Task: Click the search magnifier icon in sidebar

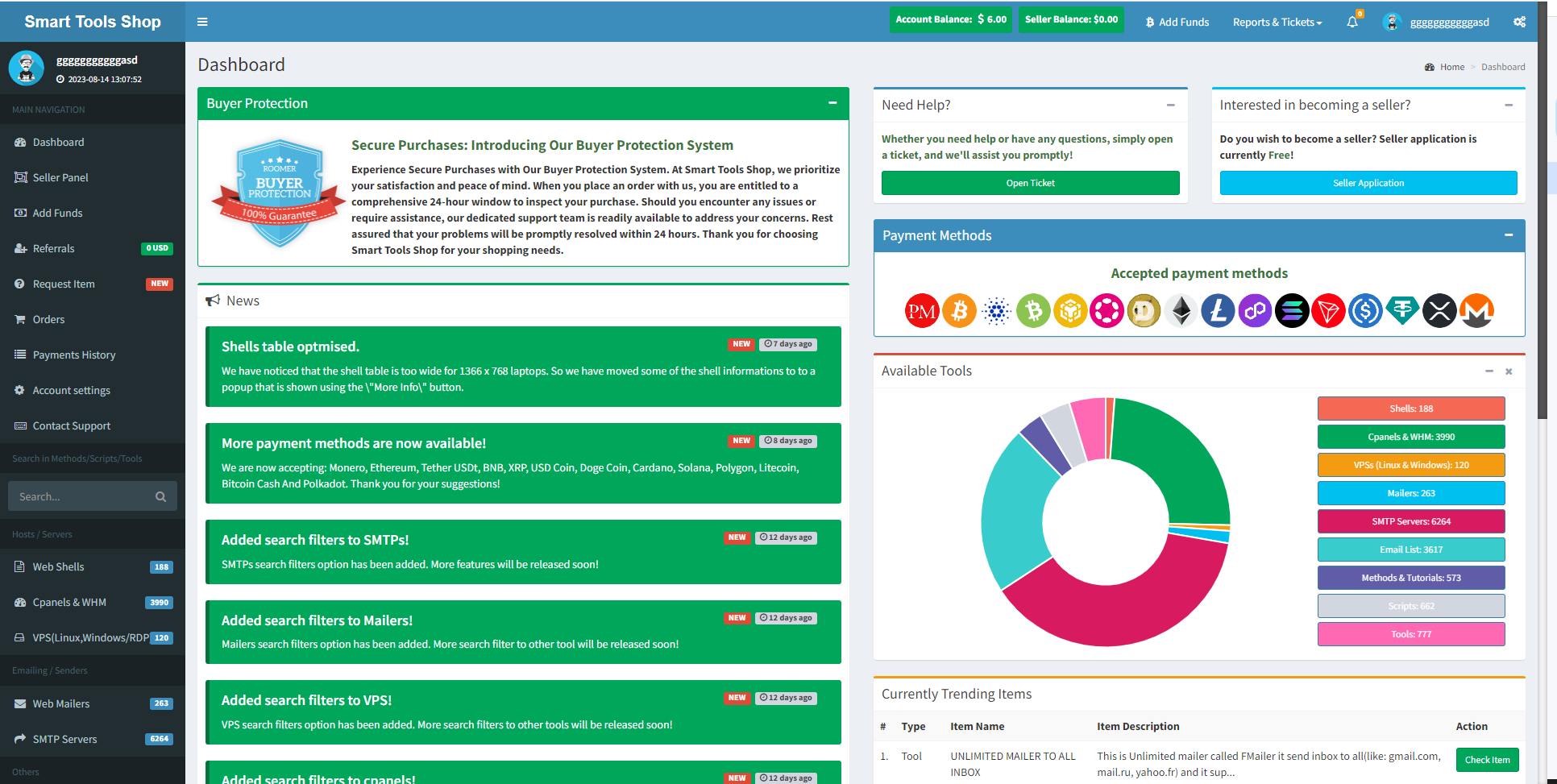Action: [160, 496]
